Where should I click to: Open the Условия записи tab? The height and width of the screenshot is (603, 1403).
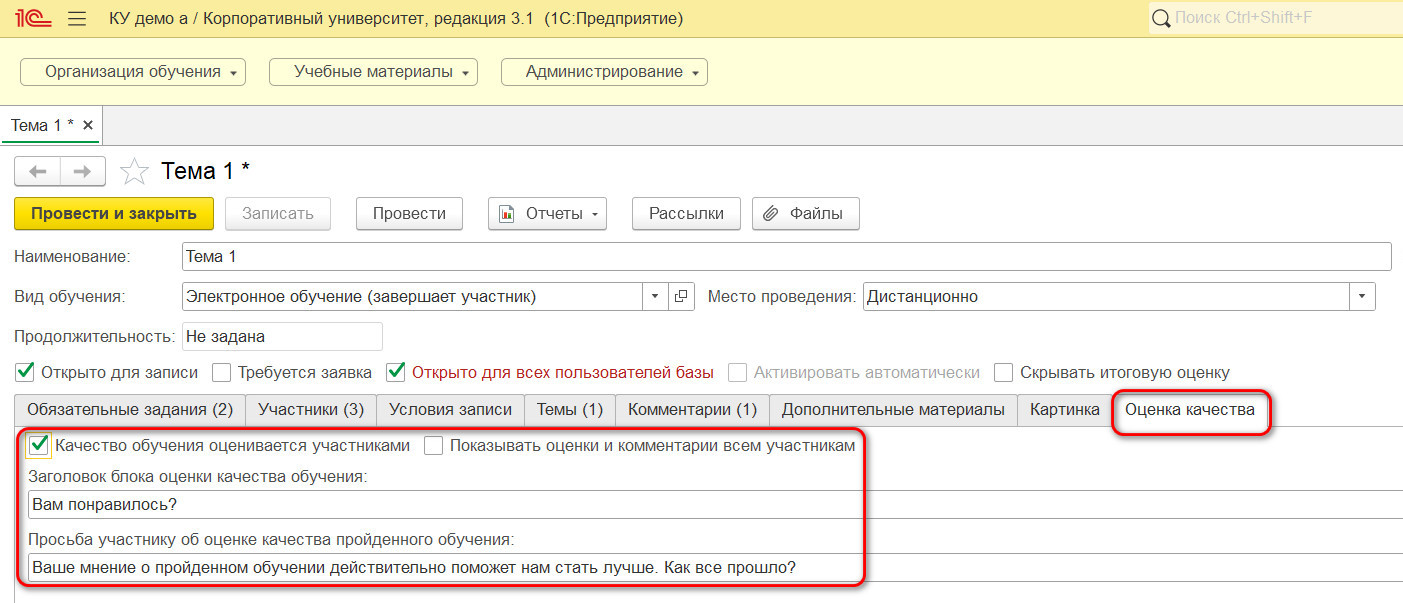pos(450,410)
